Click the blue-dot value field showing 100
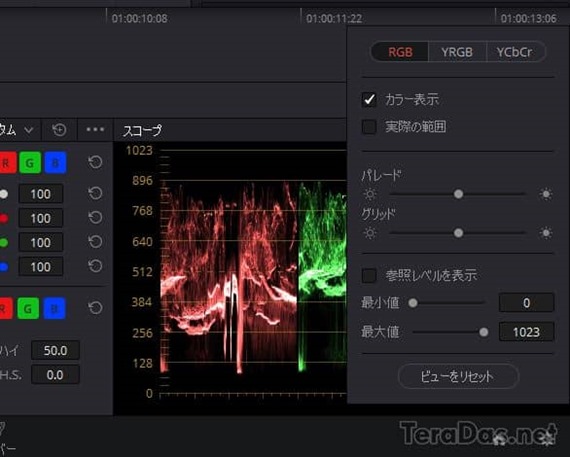This screenshot has height=457, width=570. click(x=41, y=267)
